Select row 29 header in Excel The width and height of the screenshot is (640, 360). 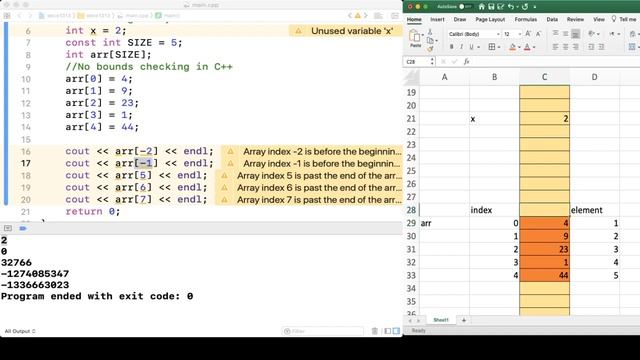tap(411, 223)
